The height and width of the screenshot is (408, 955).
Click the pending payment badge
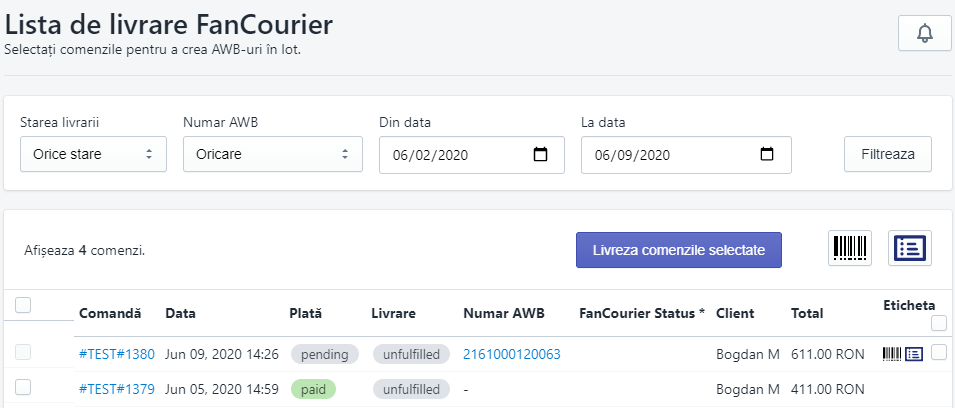[325, 354]
